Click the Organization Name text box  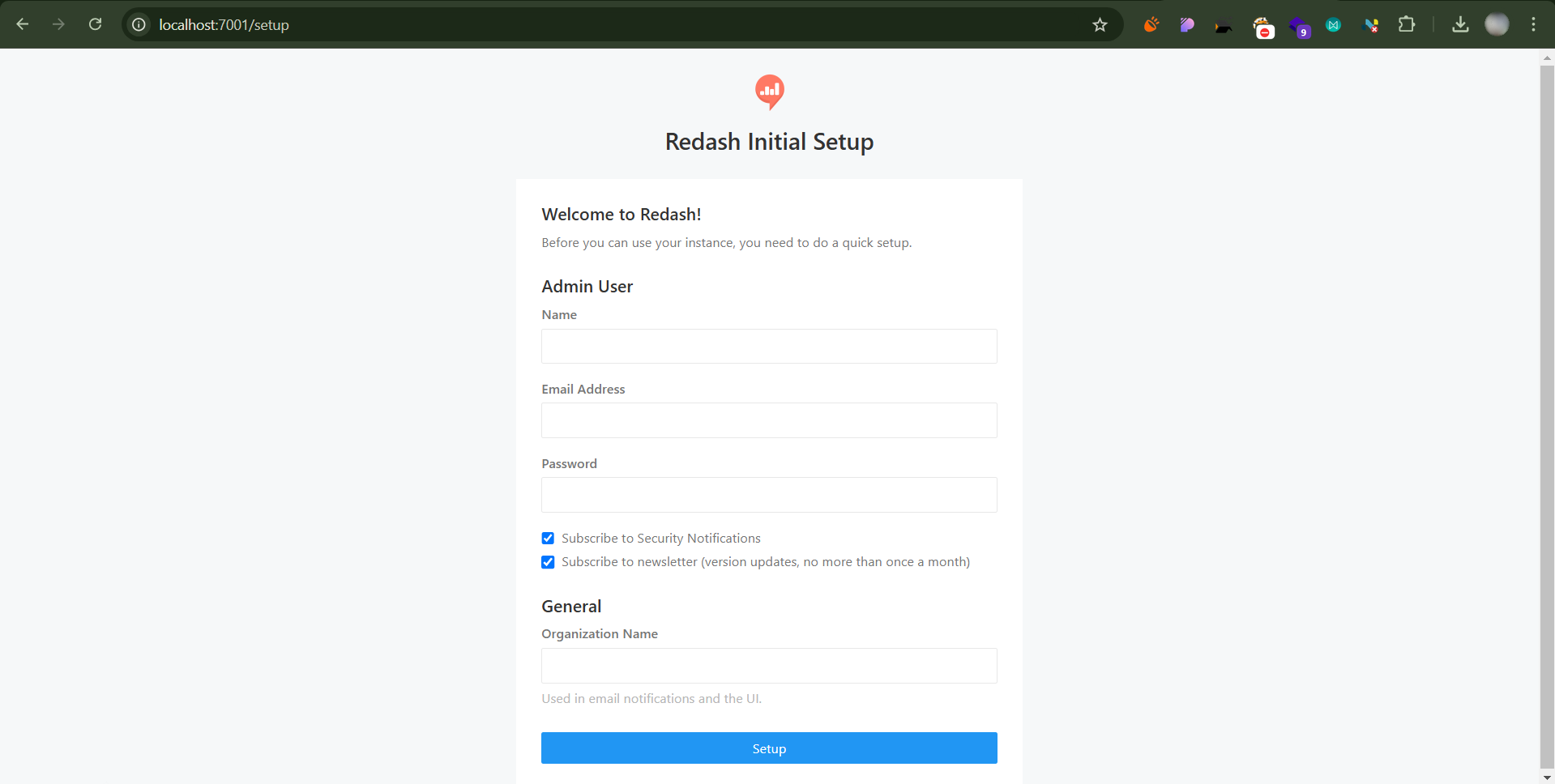click(x=769, y=666)
